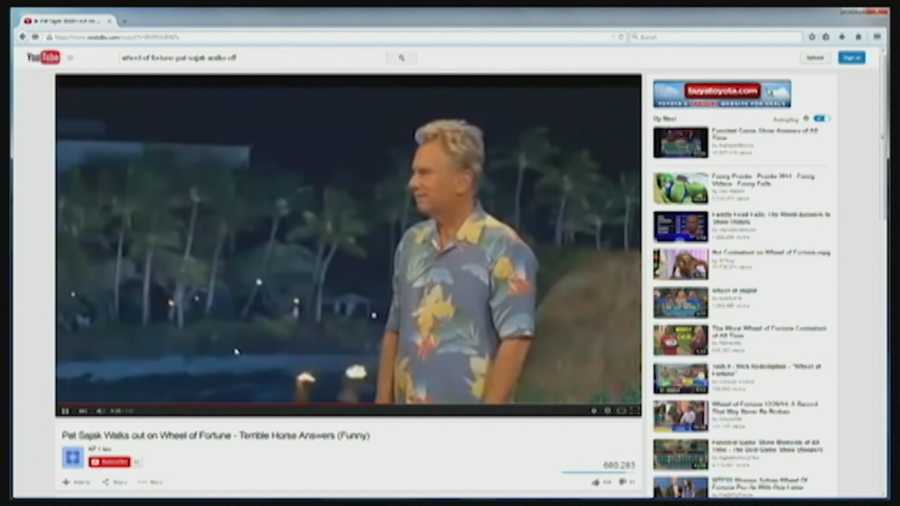The width and height of the screenshot is (900, 506).
Task: Expand the More actions menu
Action: [151, 482]
